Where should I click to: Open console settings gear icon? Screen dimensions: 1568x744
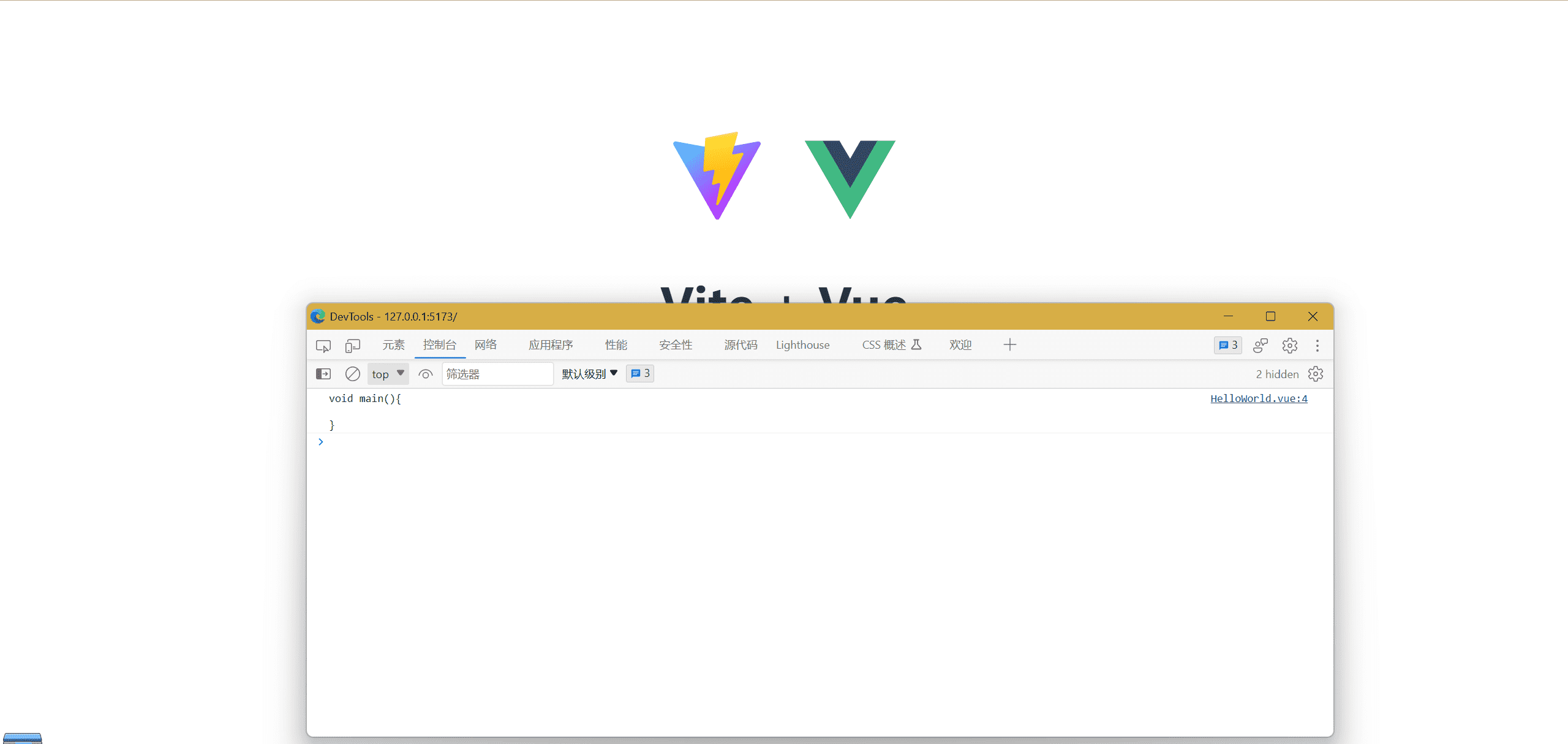(x=1316, y=374)
